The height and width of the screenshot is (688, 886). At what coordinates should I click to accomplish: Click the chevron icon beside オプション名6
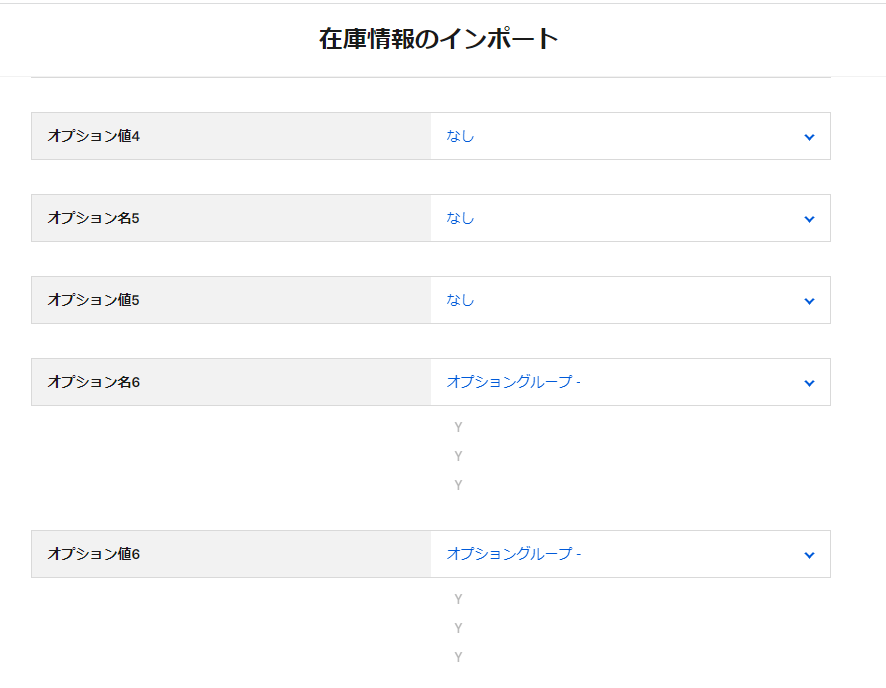[x=809, y=382]
